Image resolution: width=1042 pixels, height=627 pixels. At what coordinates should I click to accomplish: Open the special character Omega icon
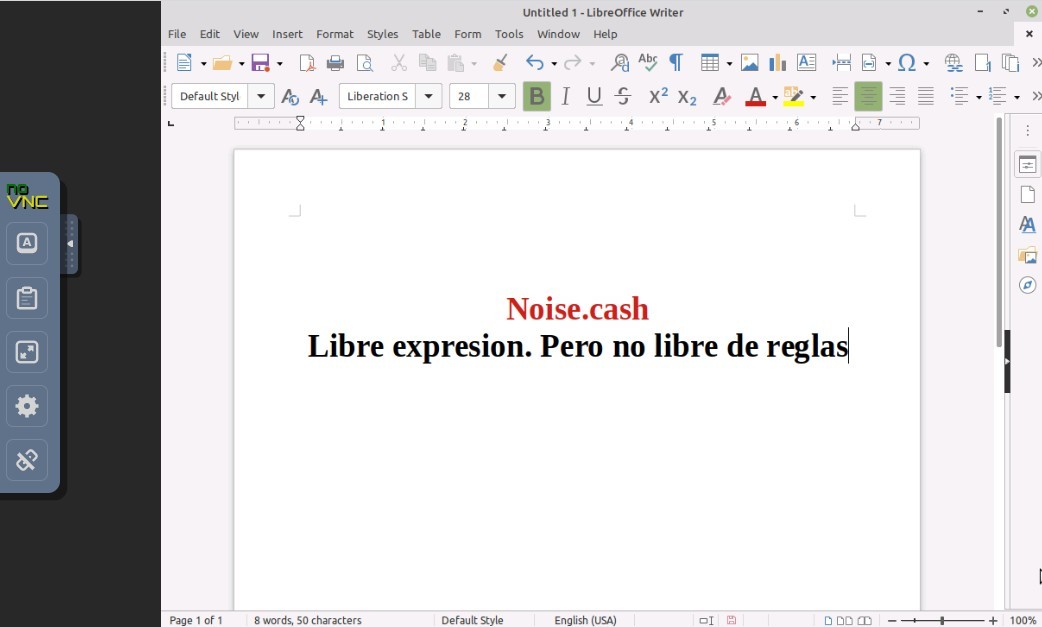906,63
